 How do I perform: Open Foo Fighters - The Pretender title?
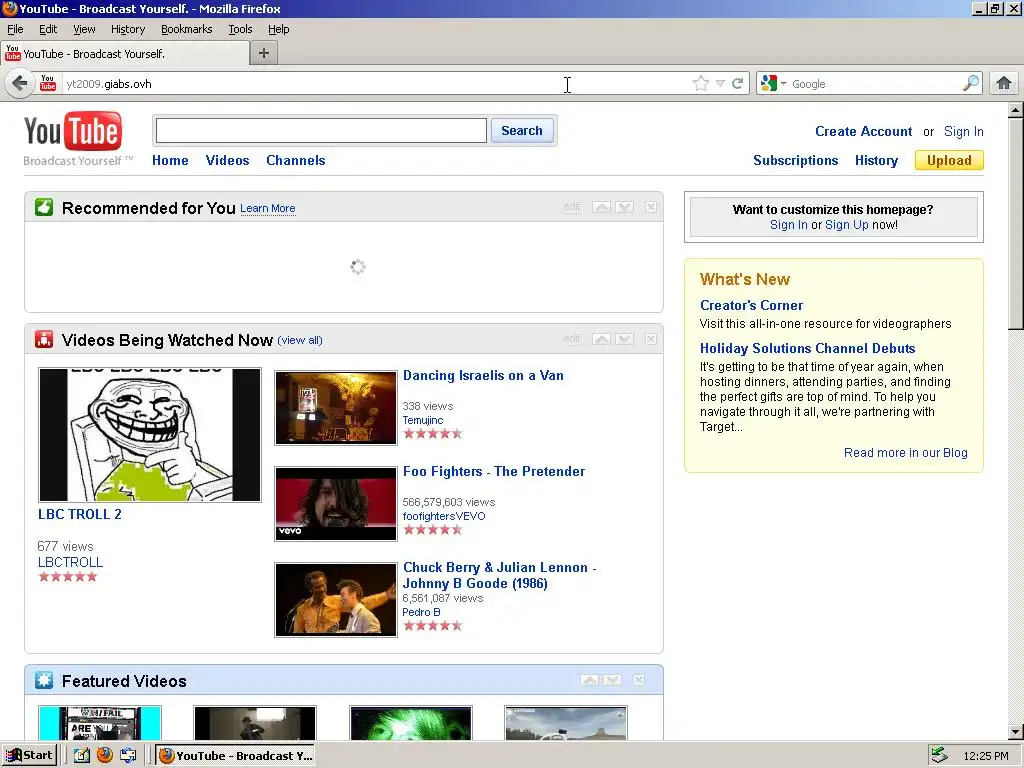494,472
